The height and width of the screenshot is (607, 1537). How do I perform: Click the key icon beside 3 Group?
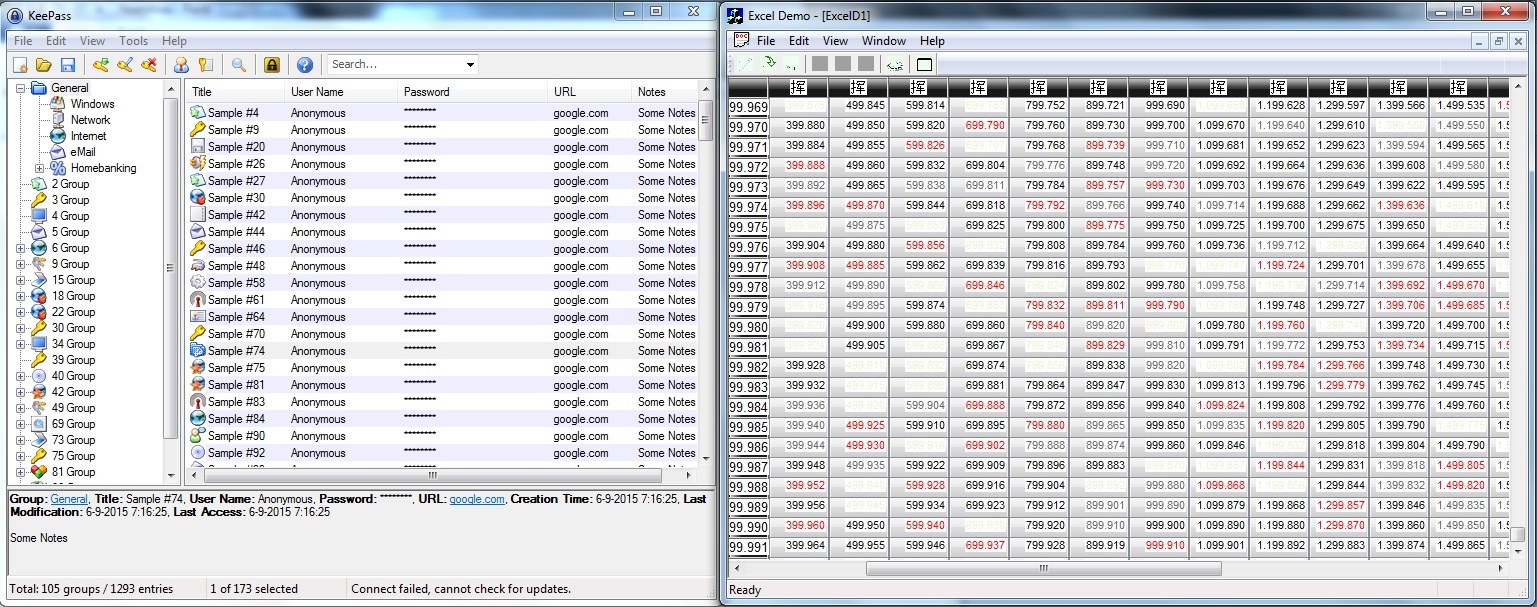pos(39,200)
